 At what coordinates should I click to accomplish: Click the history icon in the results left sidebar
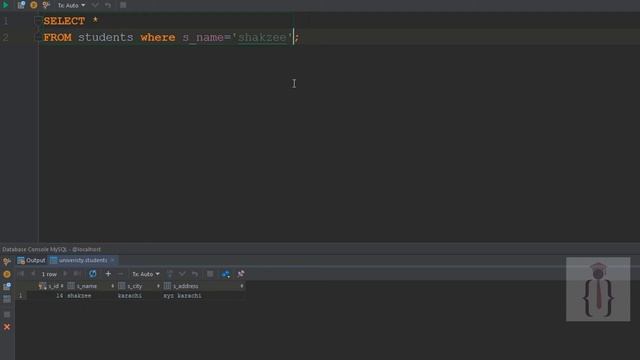(x=7, y=287)
